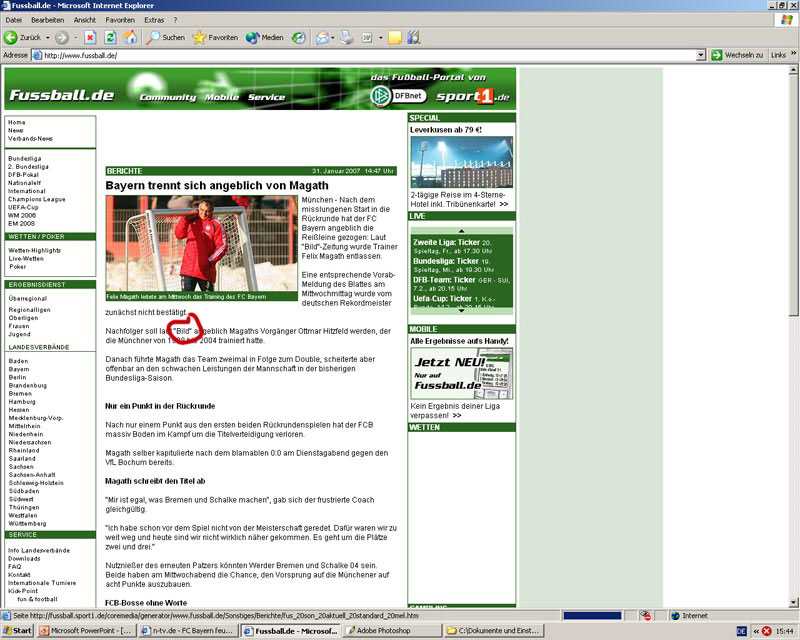Switch to the n-tv.de FC Bayern taskbar window
The height and width of the screenshot is (640, 800).
pyautogui.click(x=188, y=631)
